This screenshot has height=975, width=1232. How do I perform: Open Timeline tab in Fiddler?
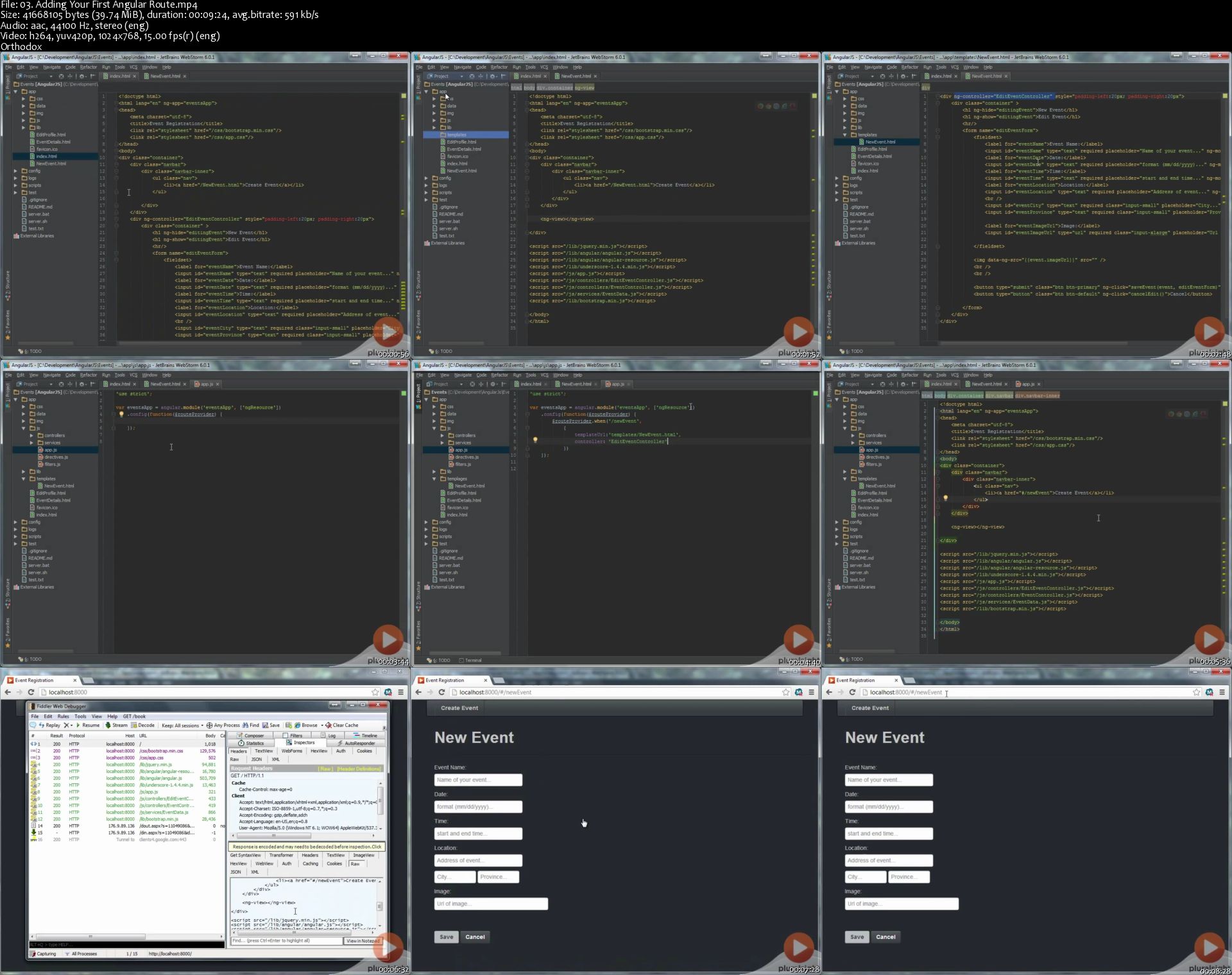click(364, 736)
